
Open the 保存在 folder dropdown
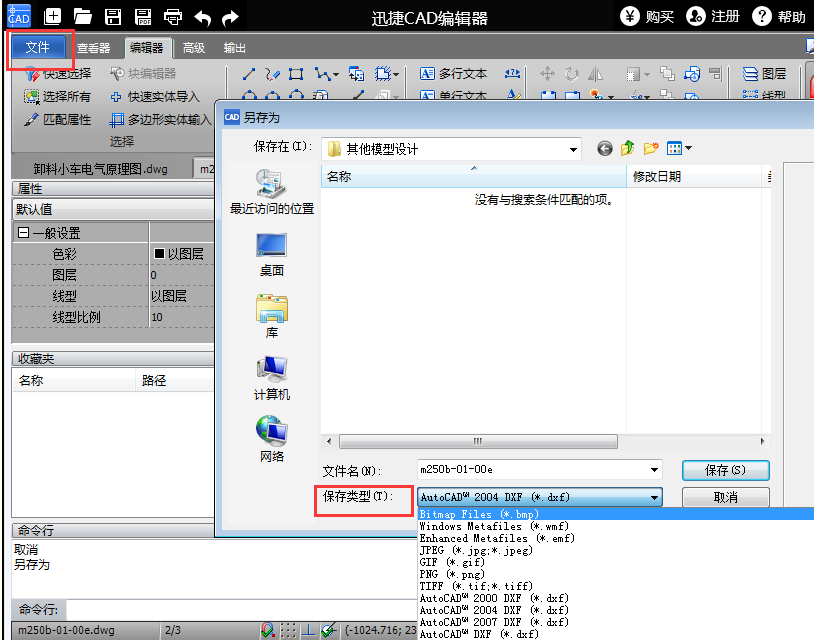pos(573,149)
